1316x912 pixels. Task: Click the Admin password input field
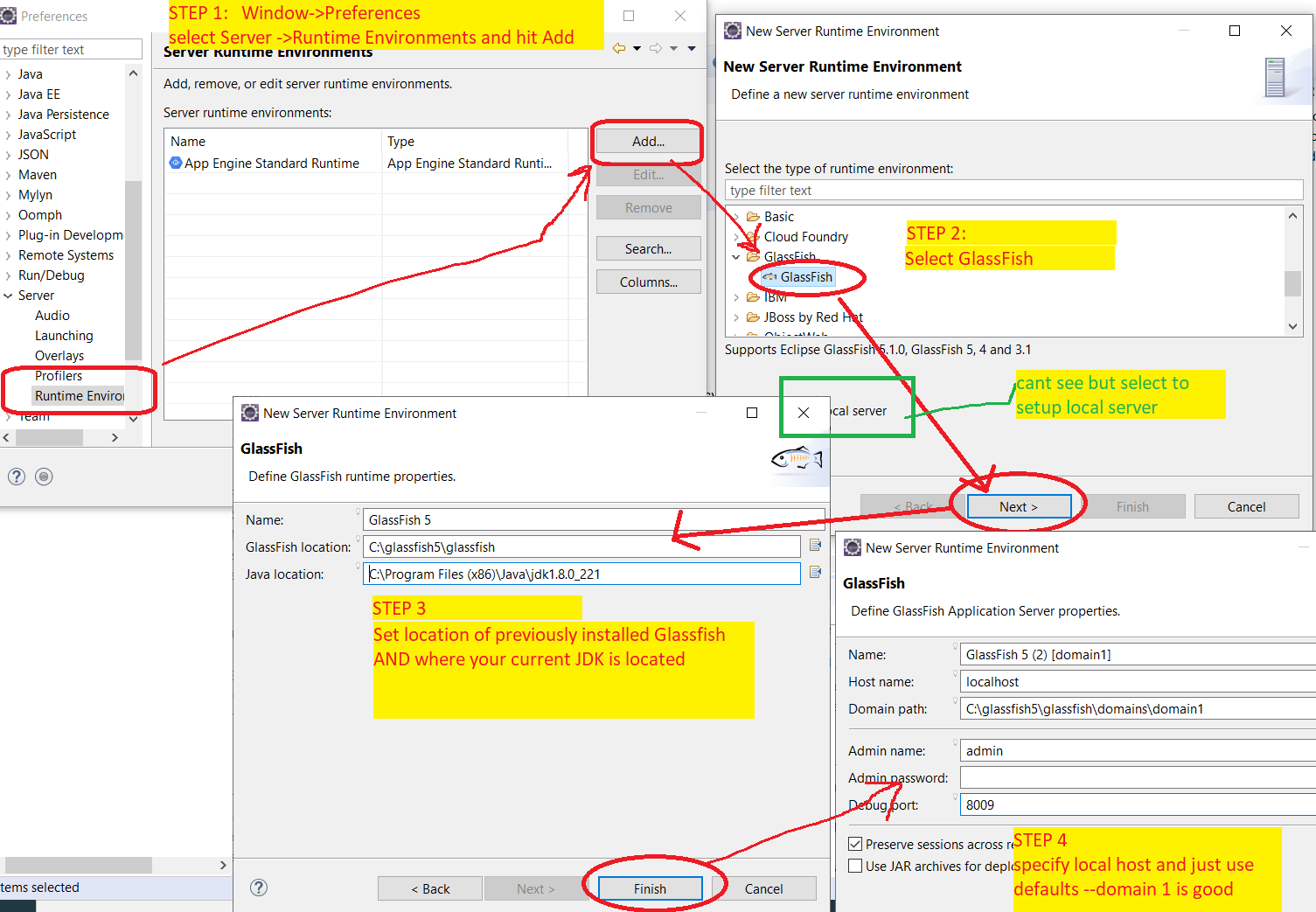[1137, 777]
